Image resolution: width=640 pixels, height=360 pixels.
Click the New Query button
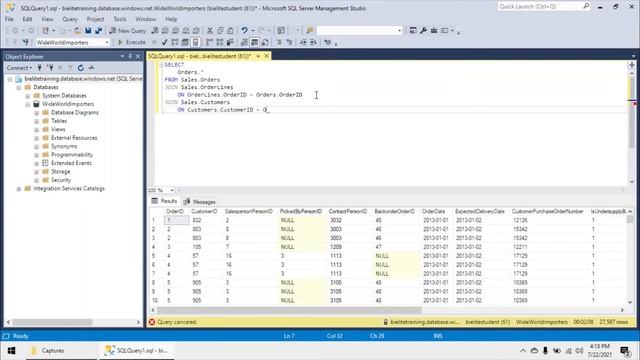click(128, 31)
